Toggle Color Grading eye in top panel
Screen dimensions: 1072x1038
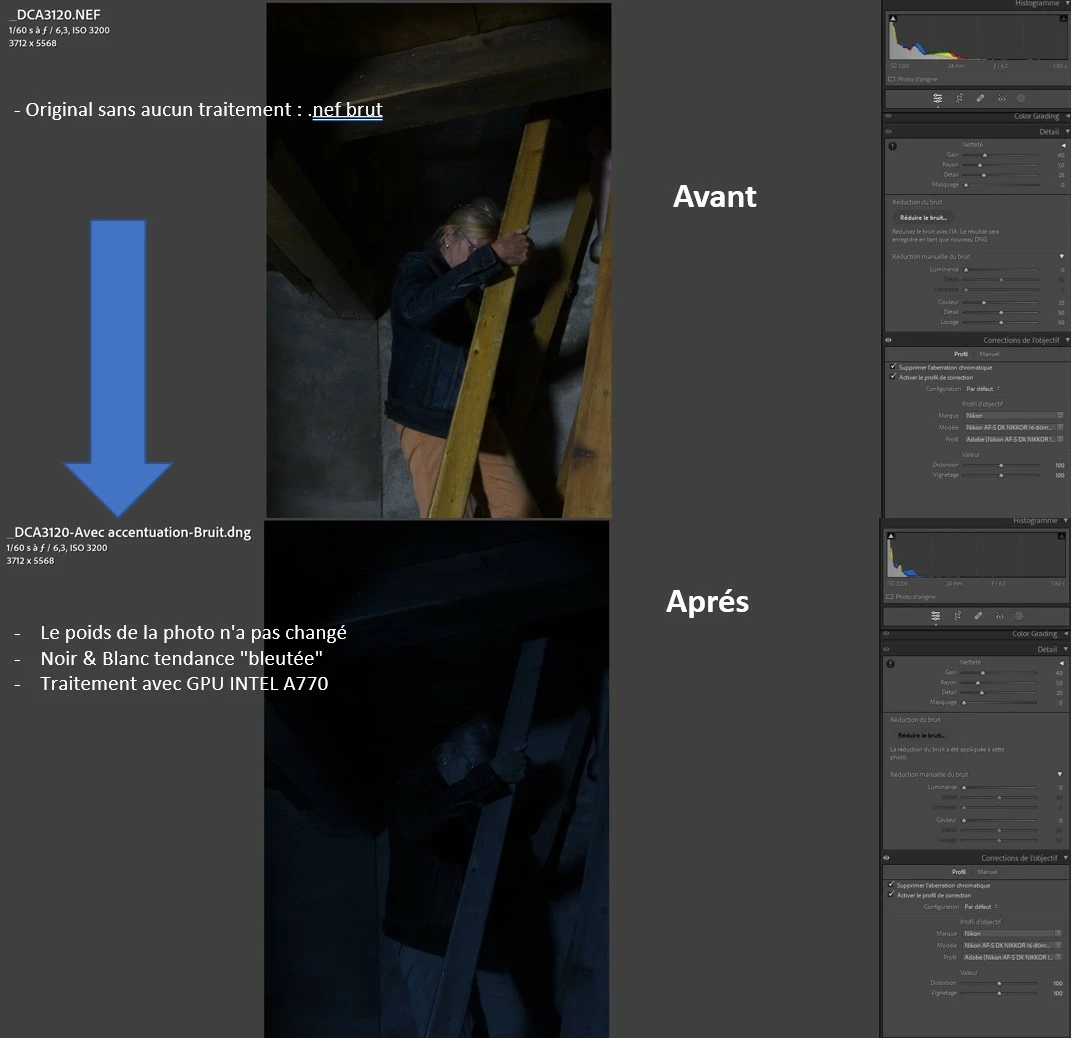coord(889,116)
